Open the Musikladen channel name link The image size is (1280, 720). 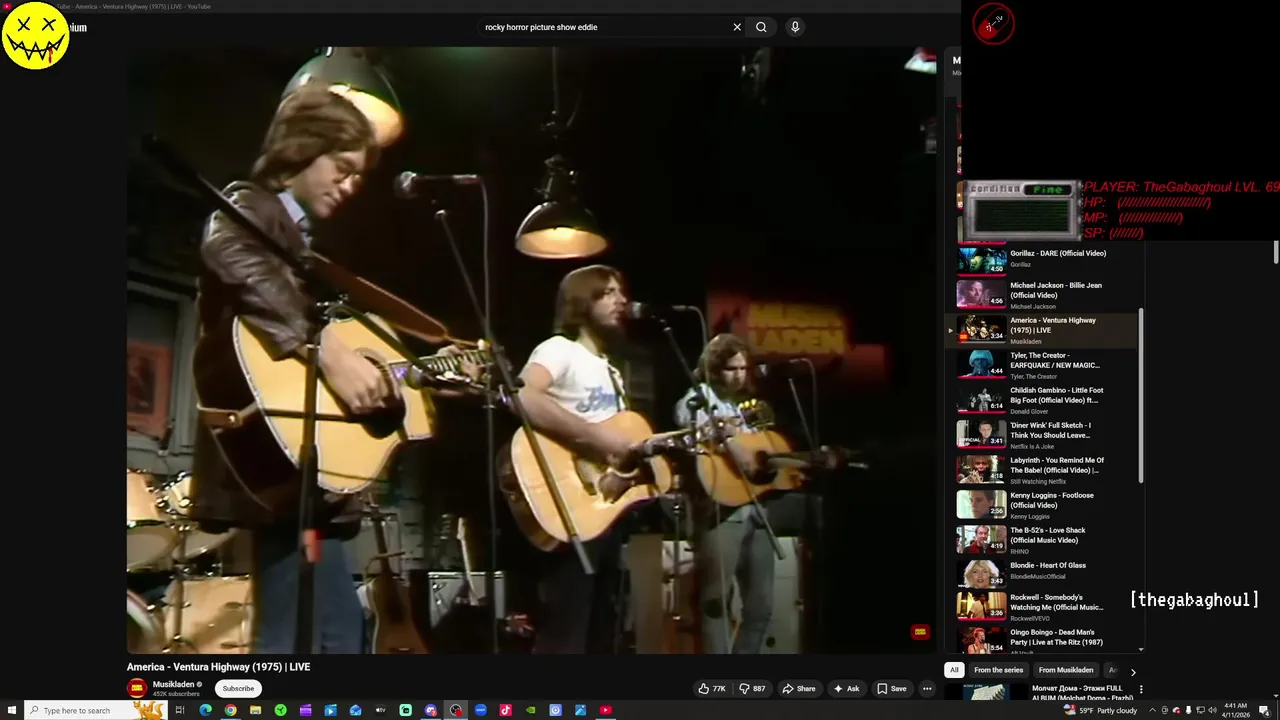point(173,684)
